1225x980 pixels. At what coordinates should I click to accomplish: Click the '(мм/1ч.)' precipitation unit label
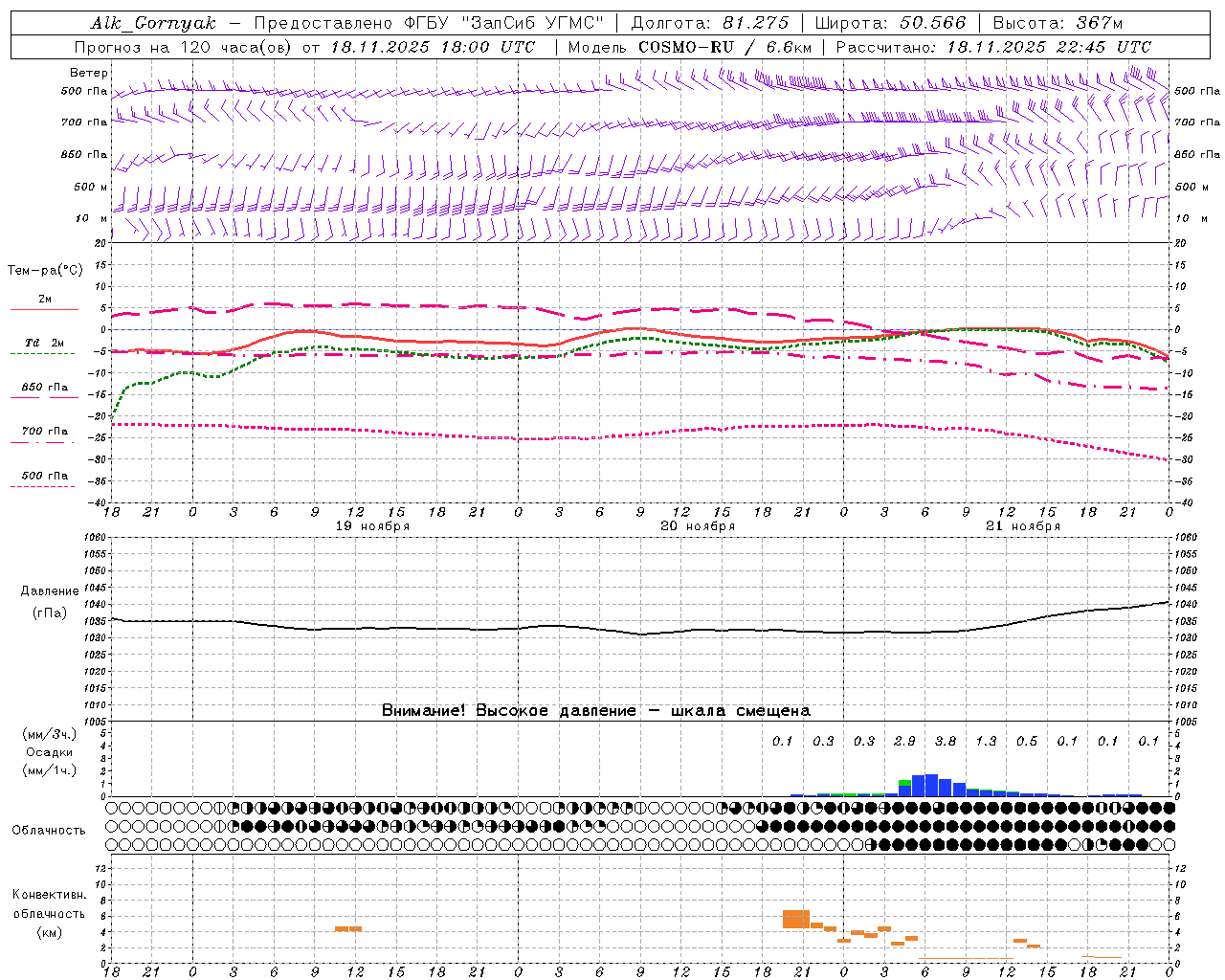[x=49, y=770]
